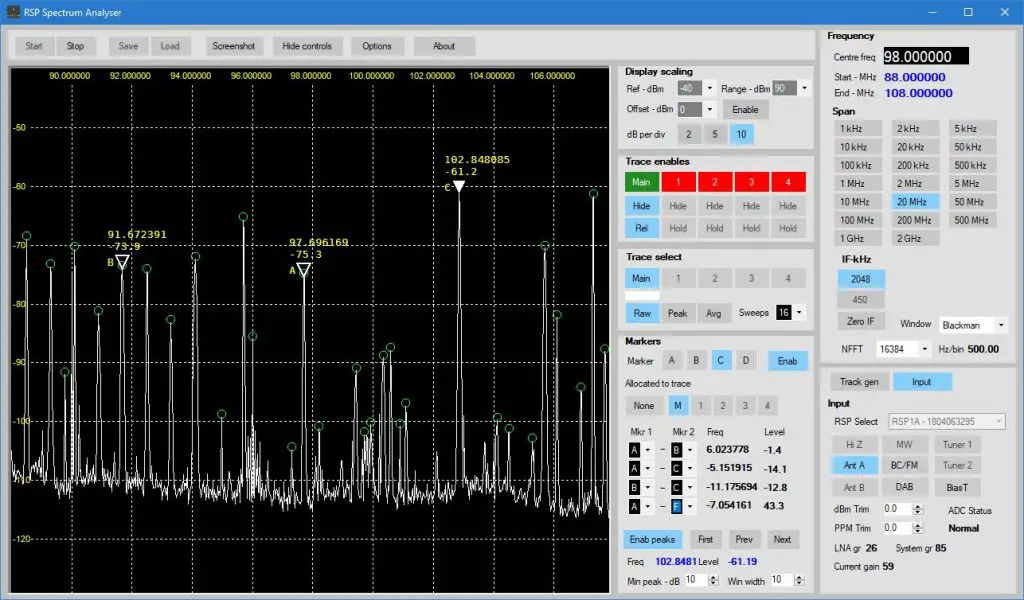Select the Ant B antenna input
Viewport: 1024px width, 600px height.
(x=855, y=487)
